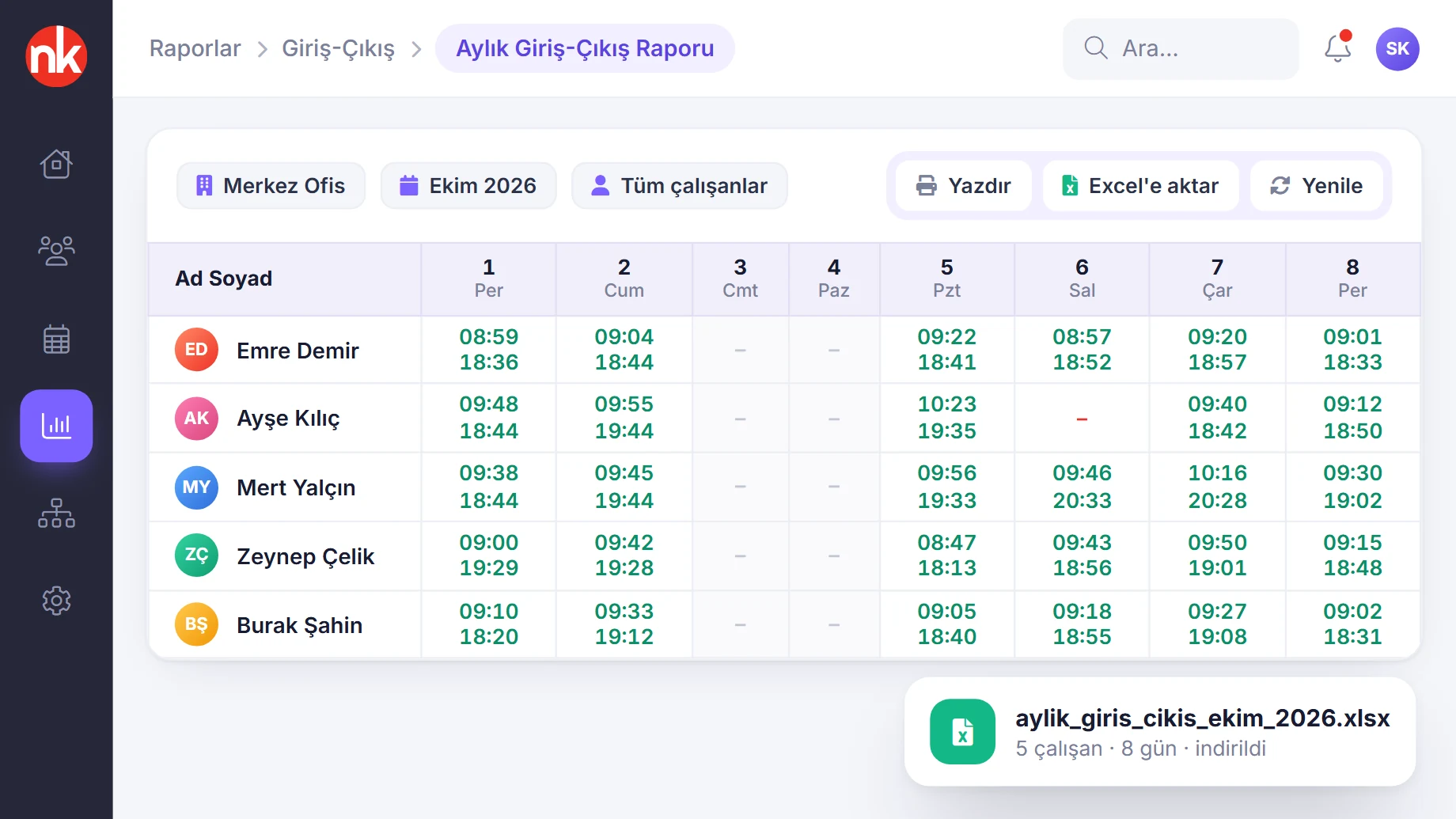Select the 7 Çar day column header
This screenshot has width=1456, height=819.
click(x=1218, y=279)
